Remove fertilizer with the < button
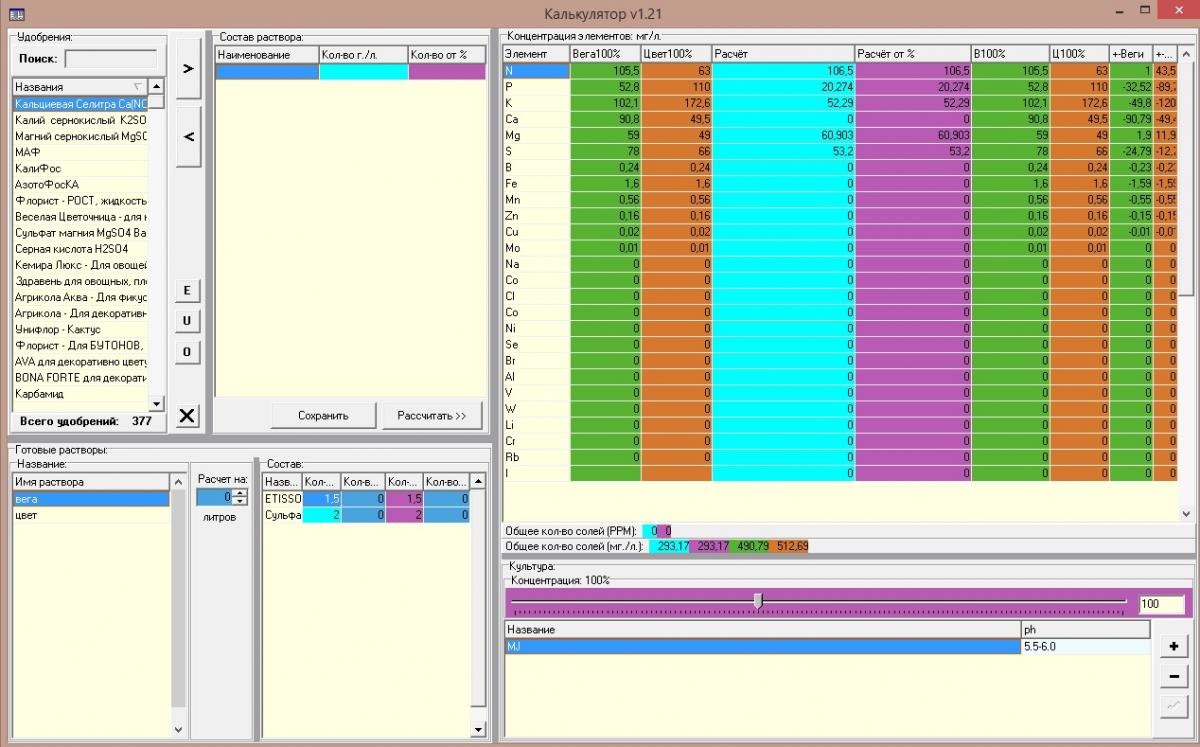The width and height of the screenshot is (1200, 747). 188,136
